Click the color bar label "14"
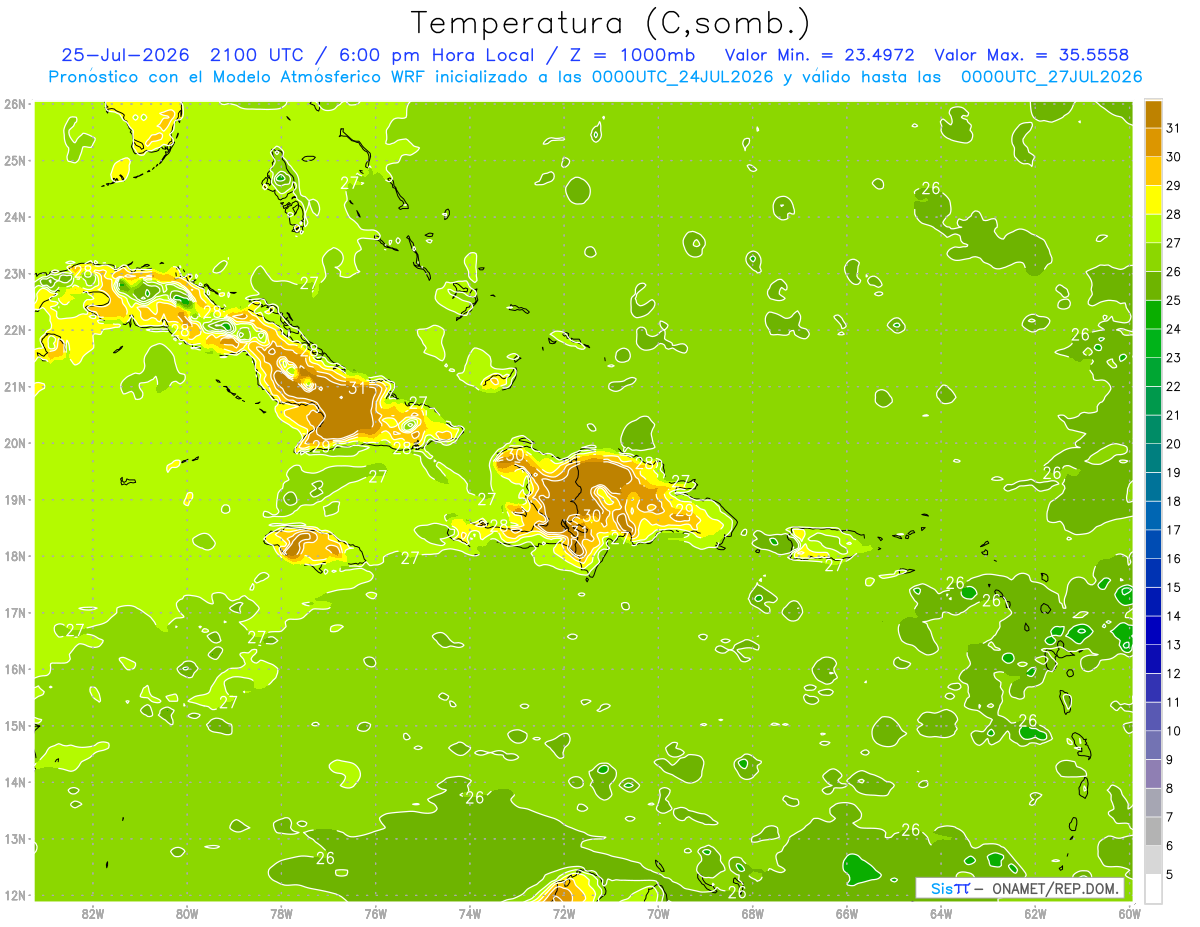The height and width of the screenshot is (927, 1200). 1174,616
